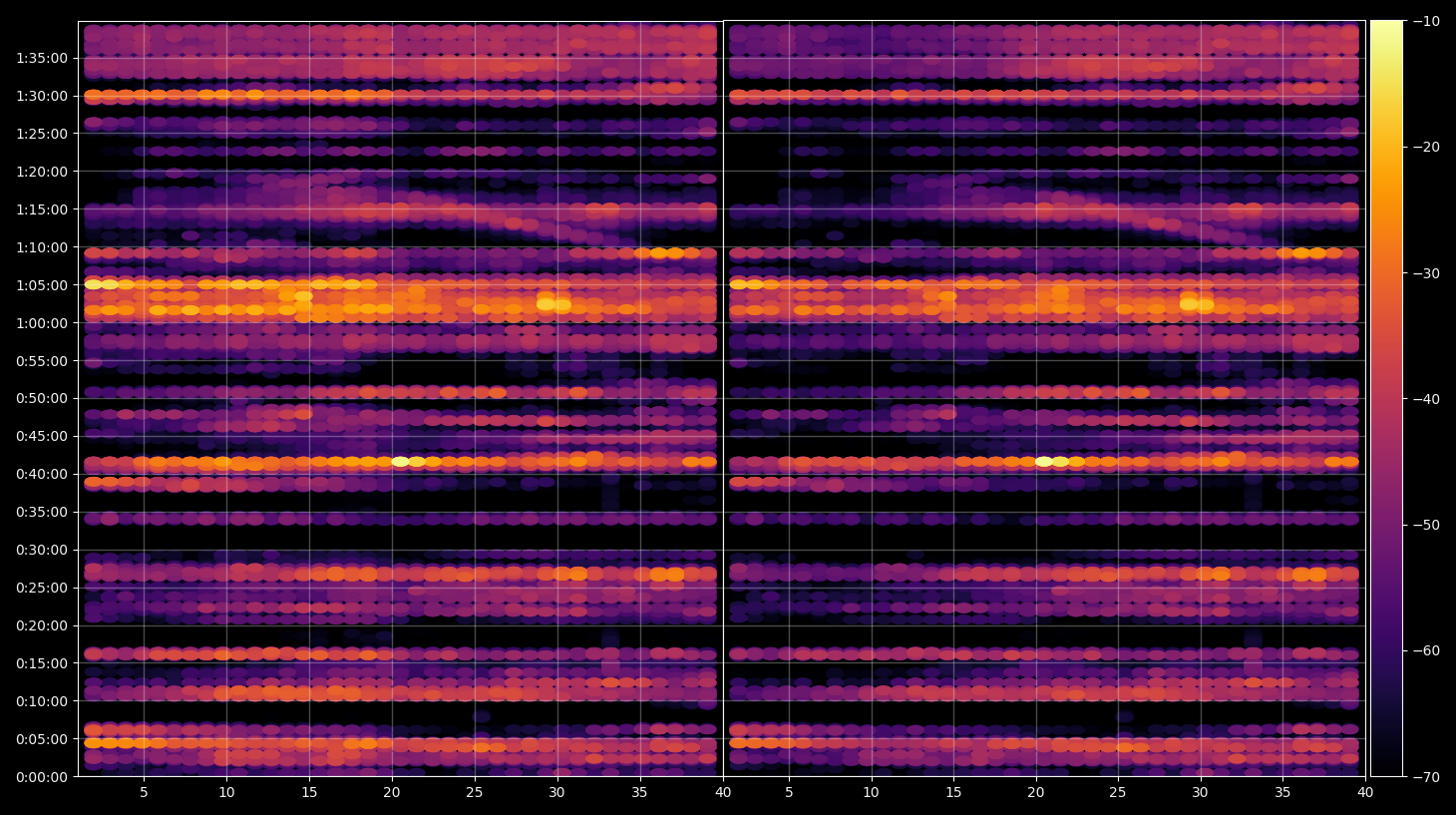The image size is (1456, 815).
Task: Click x-axis tick 10 under the left heatmap
Action: pos(226,793)
